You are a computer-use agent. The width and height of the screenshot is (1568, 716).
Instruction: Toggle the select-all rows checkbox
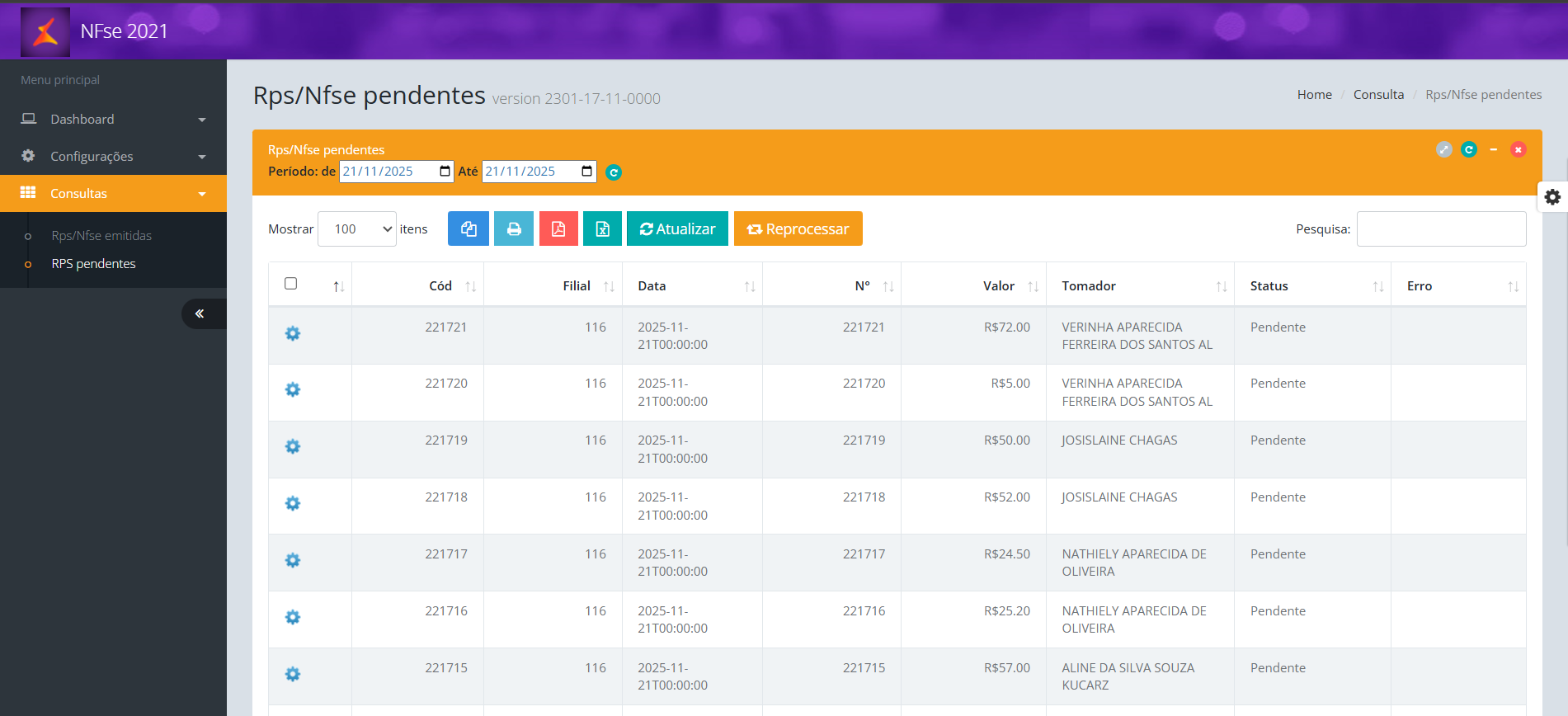tap(291, 284)
